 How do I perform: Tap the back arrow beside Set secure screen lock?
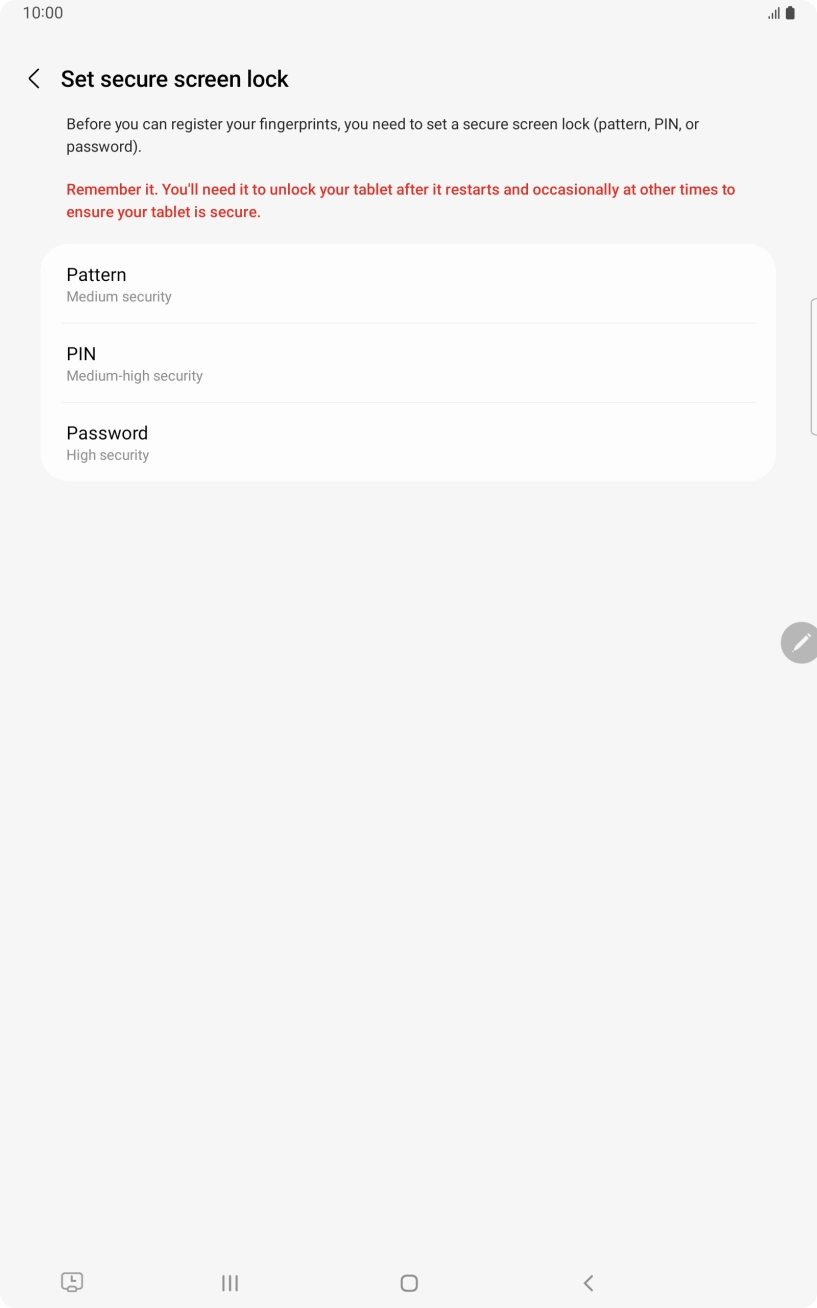33,79
